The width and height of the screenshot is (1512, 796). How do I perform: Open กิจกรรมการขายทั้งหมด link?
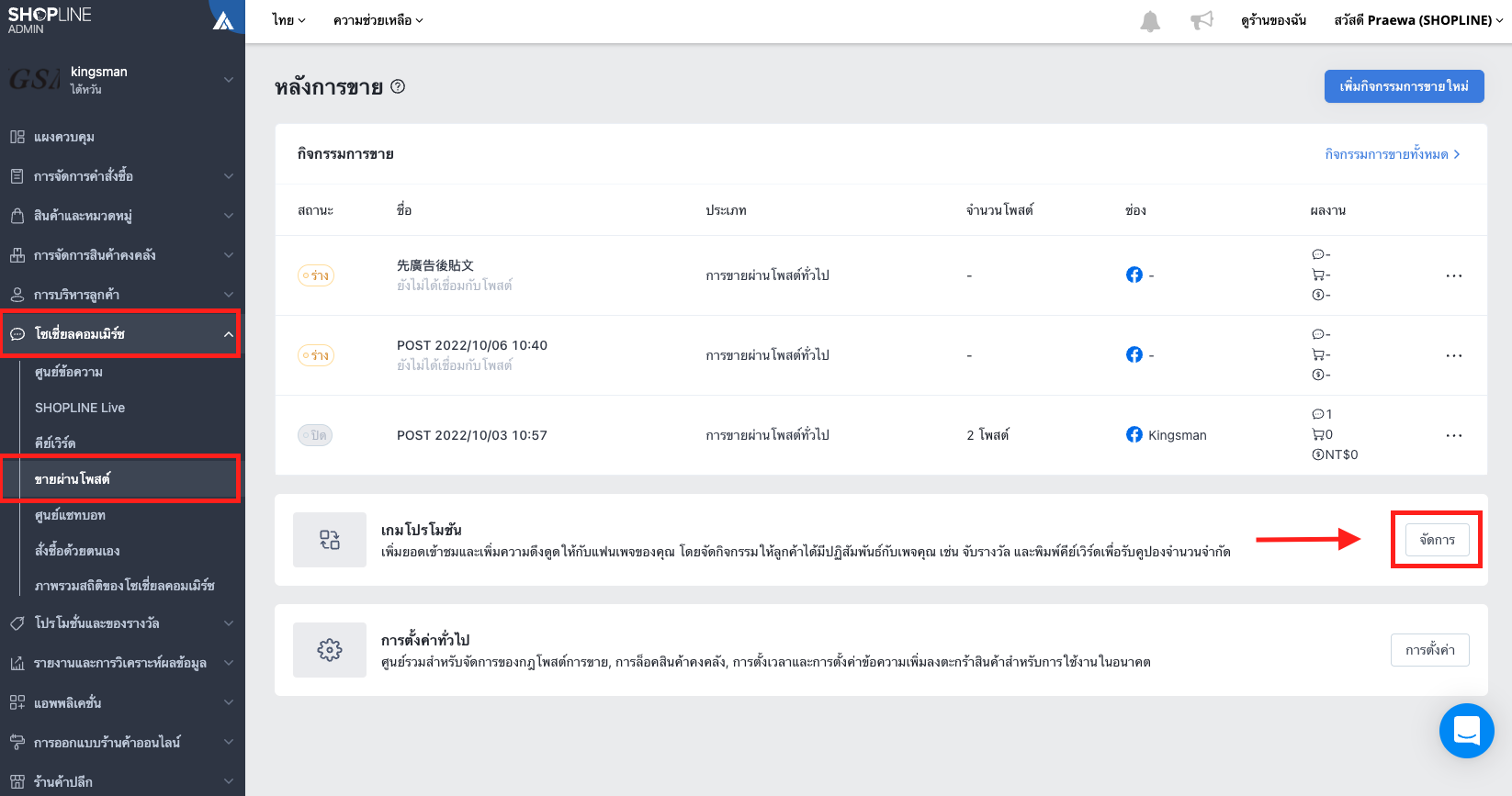[1392, 154]
